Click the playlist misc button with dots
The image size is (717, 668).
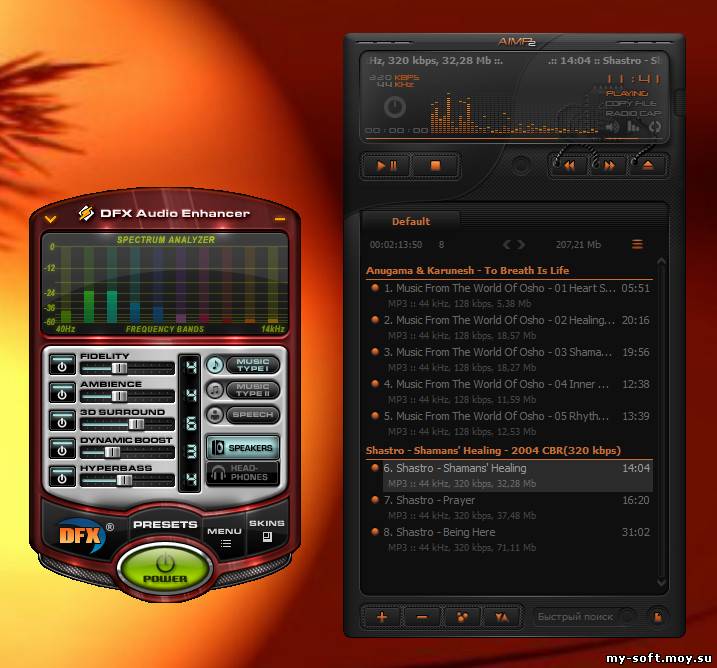pos(462,617)
